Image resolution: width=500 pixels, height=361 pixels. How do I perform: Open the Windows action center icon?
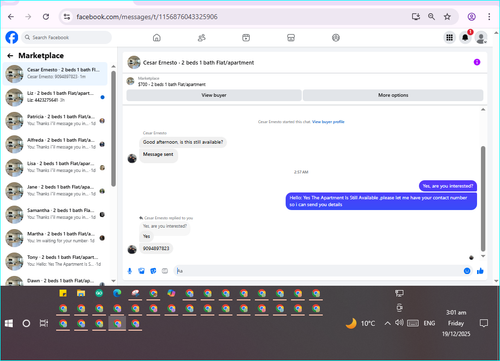[484, 323]
